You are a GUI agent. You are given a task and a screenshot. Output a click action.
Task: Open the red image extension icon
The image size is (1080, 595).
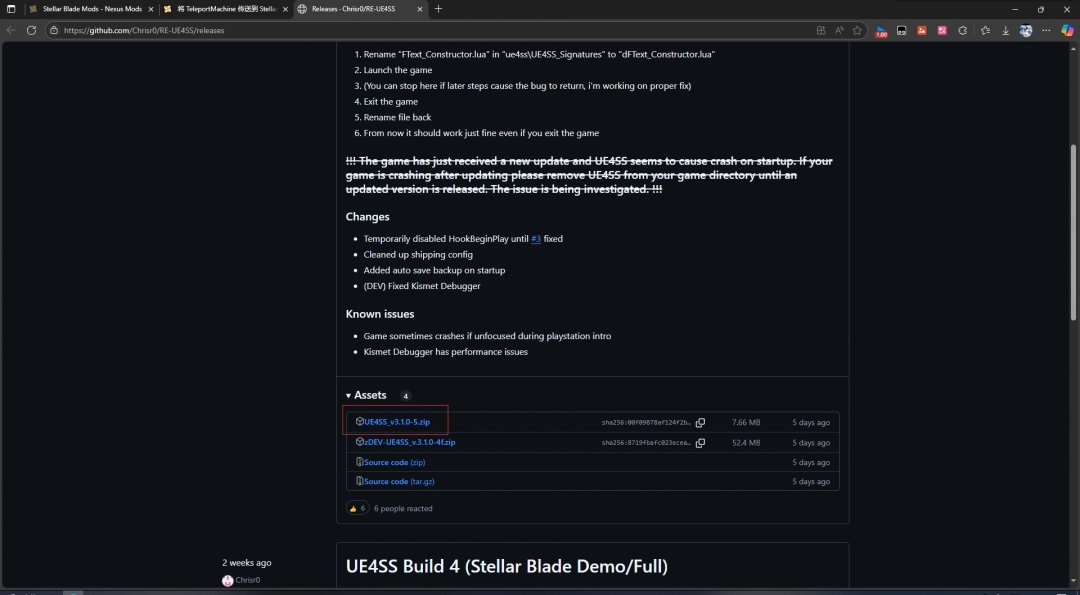click(922, 30)
